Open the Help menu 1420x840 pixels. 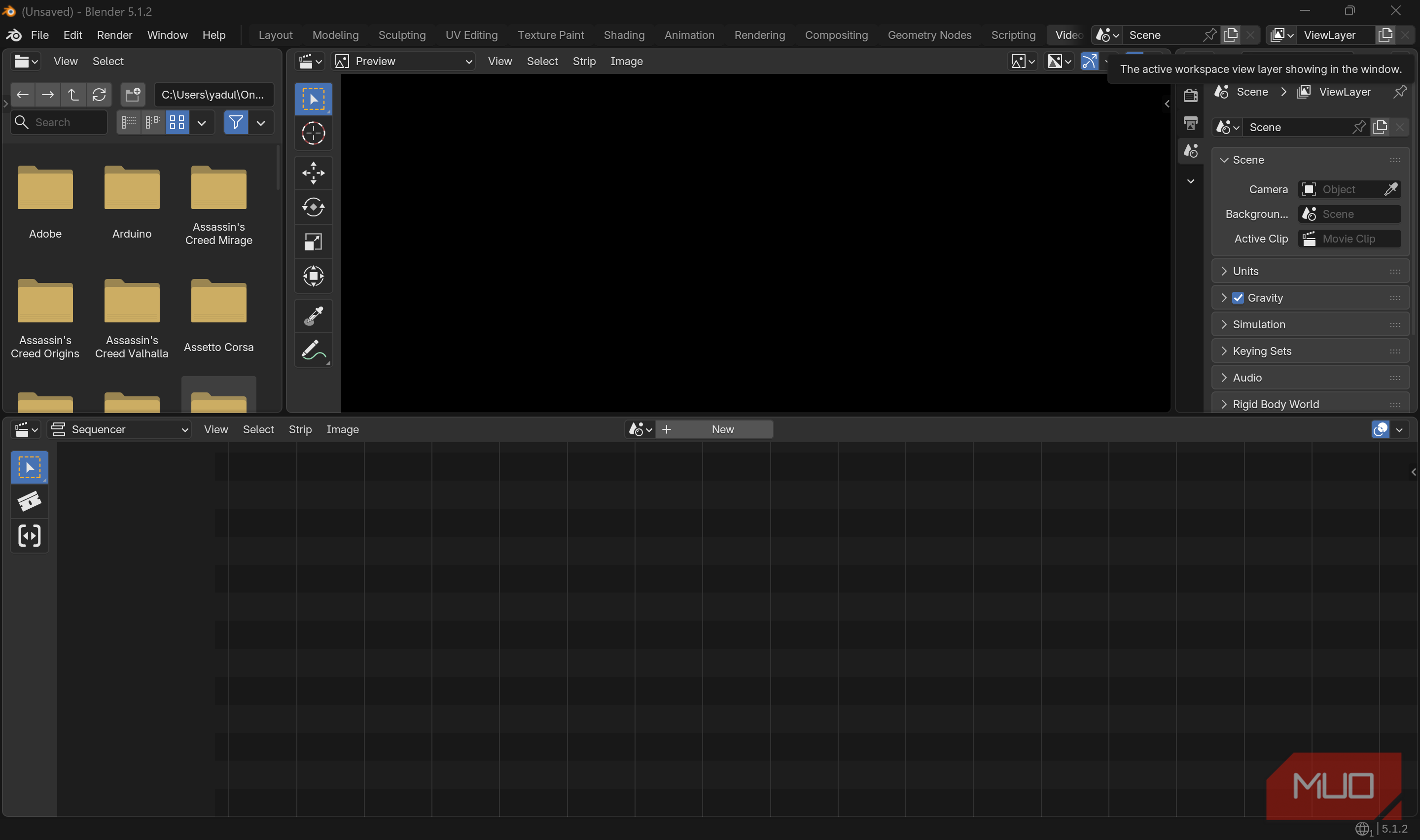coord(214,35)
